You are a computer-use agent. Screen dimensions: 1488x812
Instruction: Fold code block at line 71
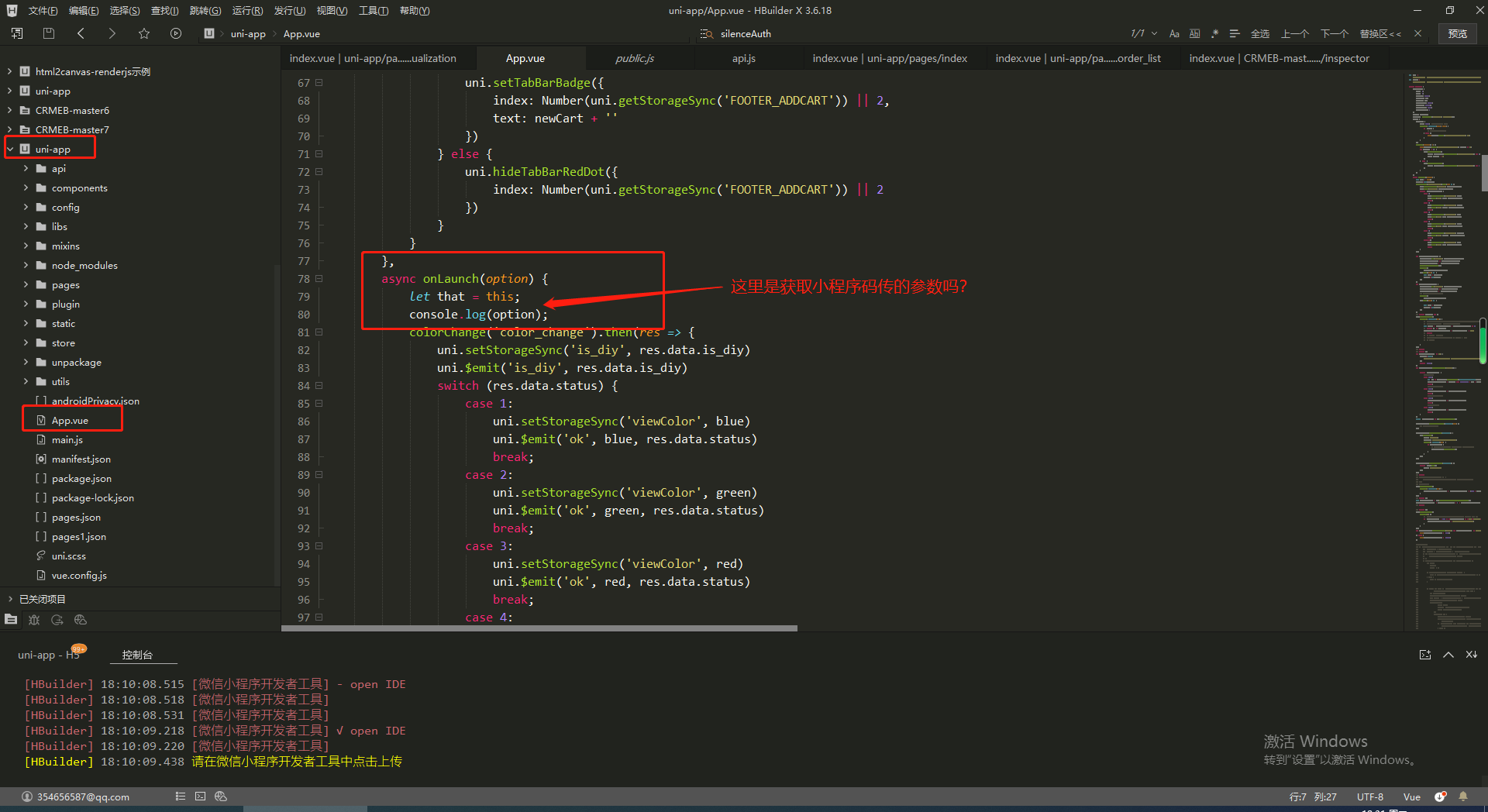click(x=319, y=153)
